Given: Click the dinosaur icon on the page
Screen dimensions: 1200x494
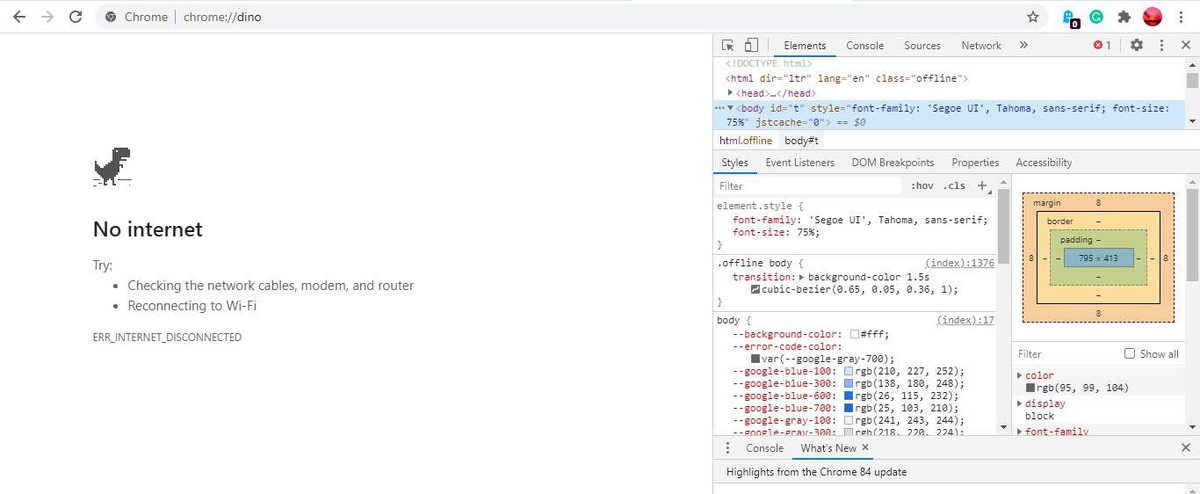Looking at the screenshot, I should pyautogui.click(x=112, y=166).
